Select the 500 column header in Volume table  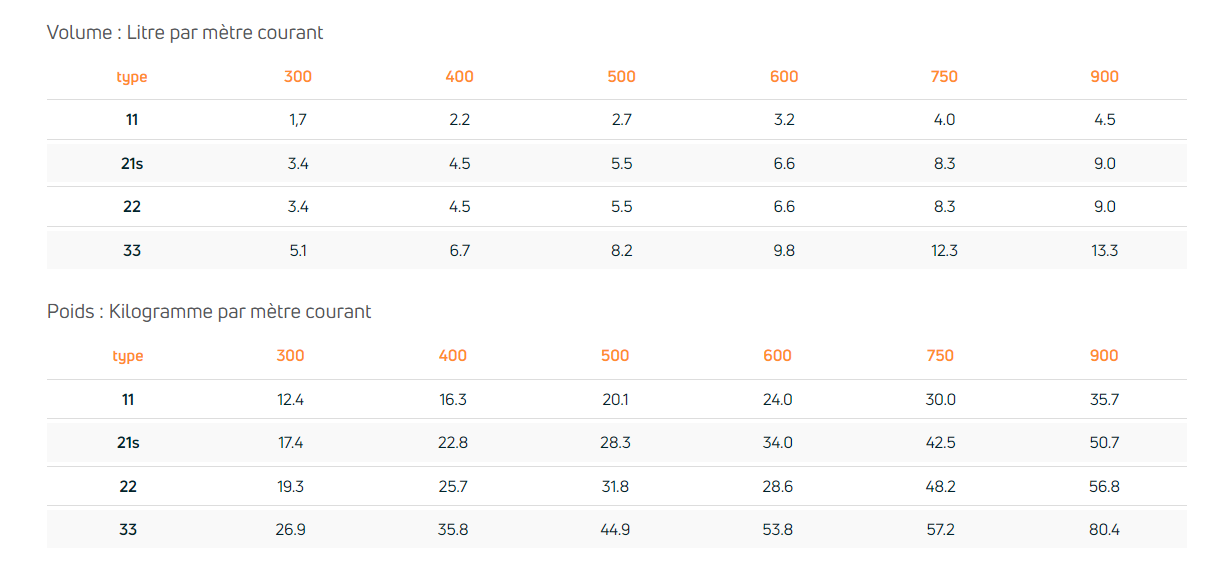[621, 77]
